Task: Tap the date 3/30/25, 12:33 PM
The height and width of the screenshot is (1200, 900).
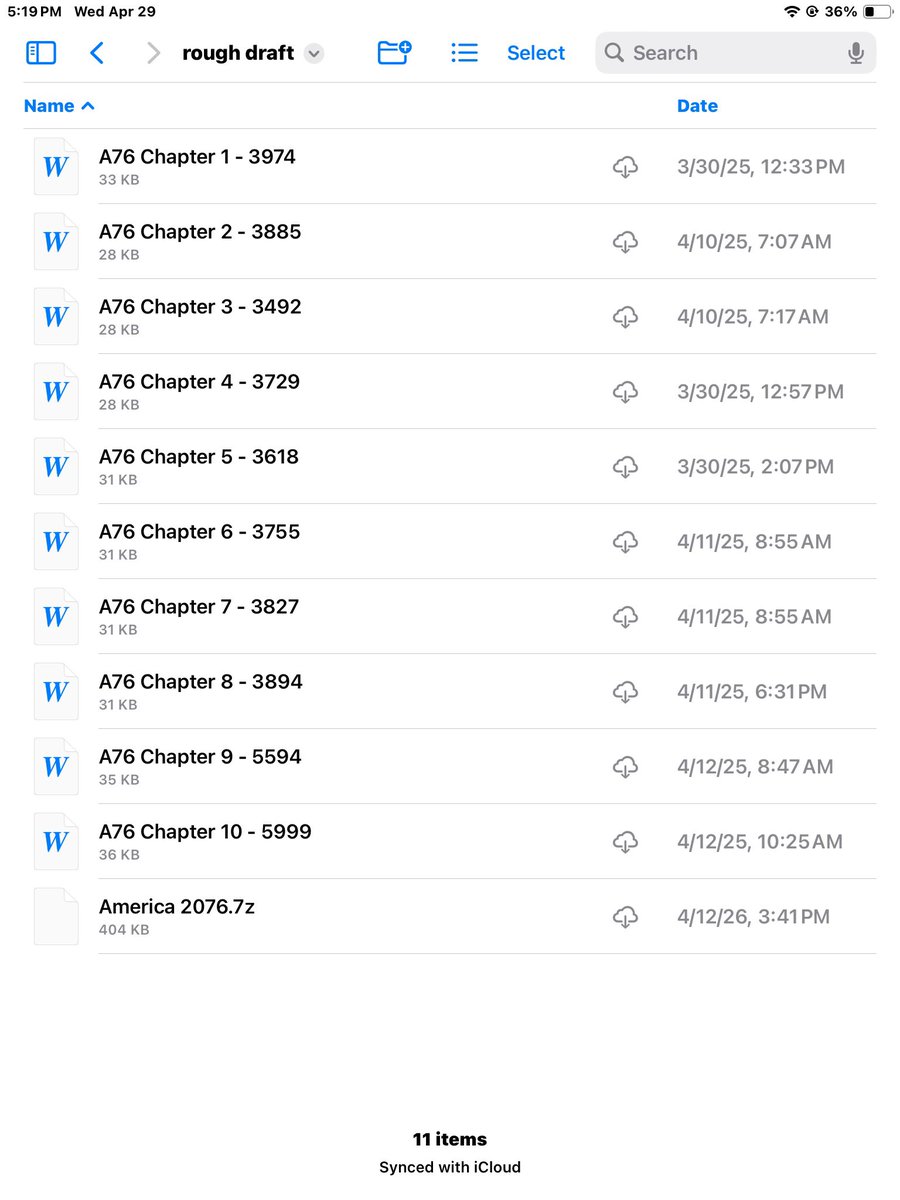Action: (x=761, y=167)
